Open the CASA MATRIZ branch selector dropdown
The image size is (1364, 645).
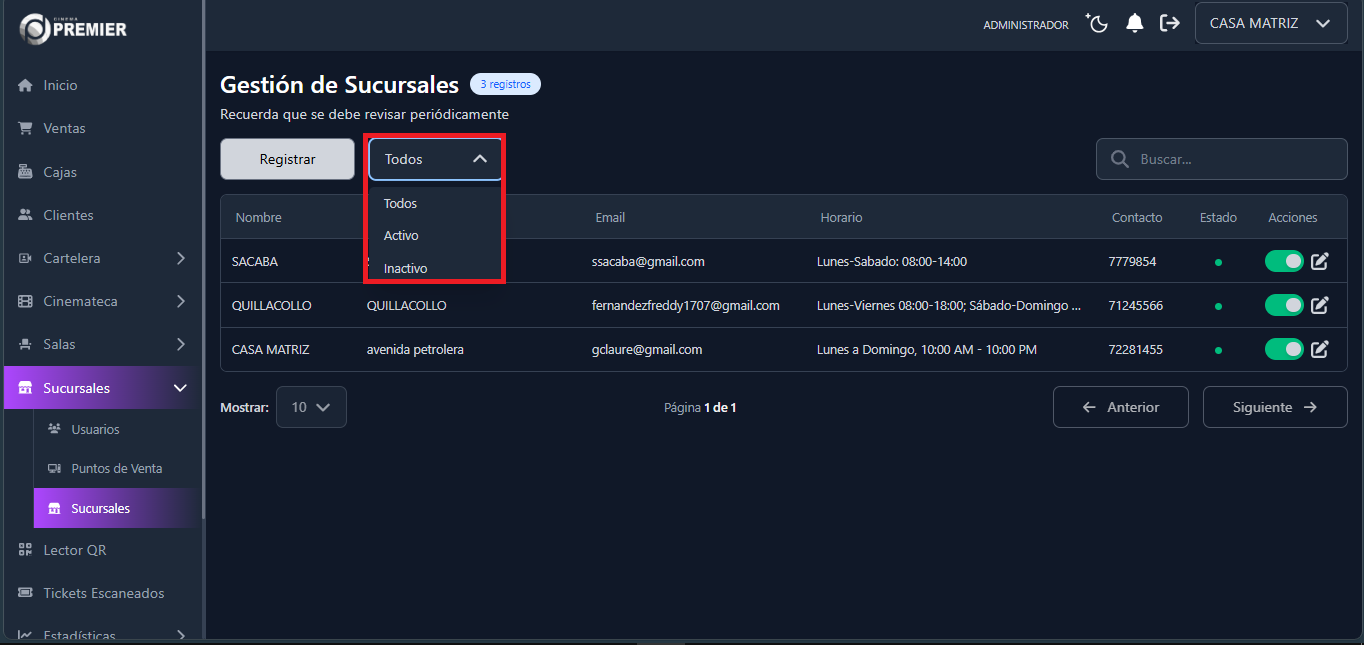pyautogui.click(x=1270, y=23)
